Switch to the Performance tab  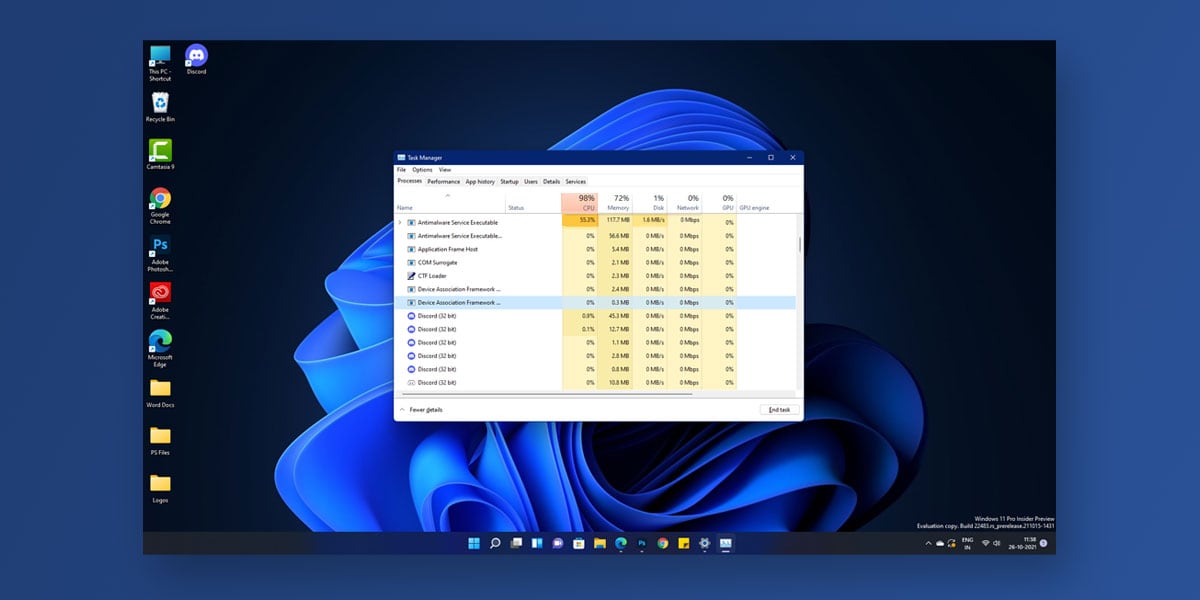tap(444, 182)
